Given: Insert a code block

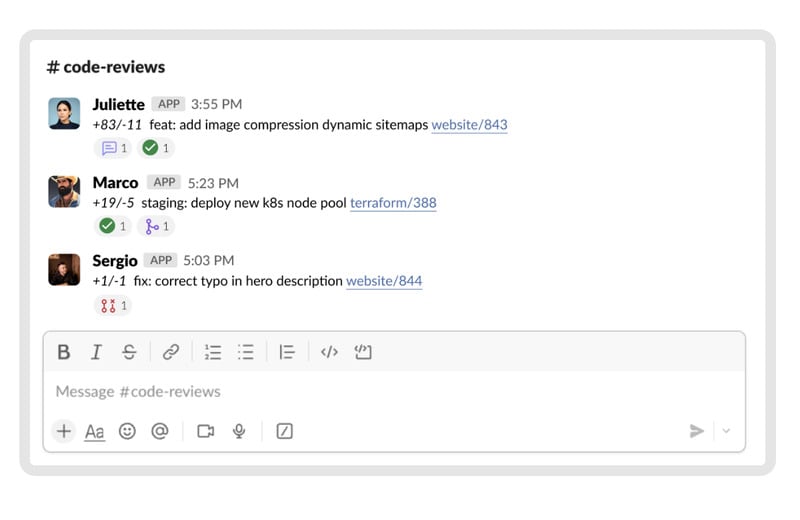Looking at the screenshot, I should click(363, 352).
